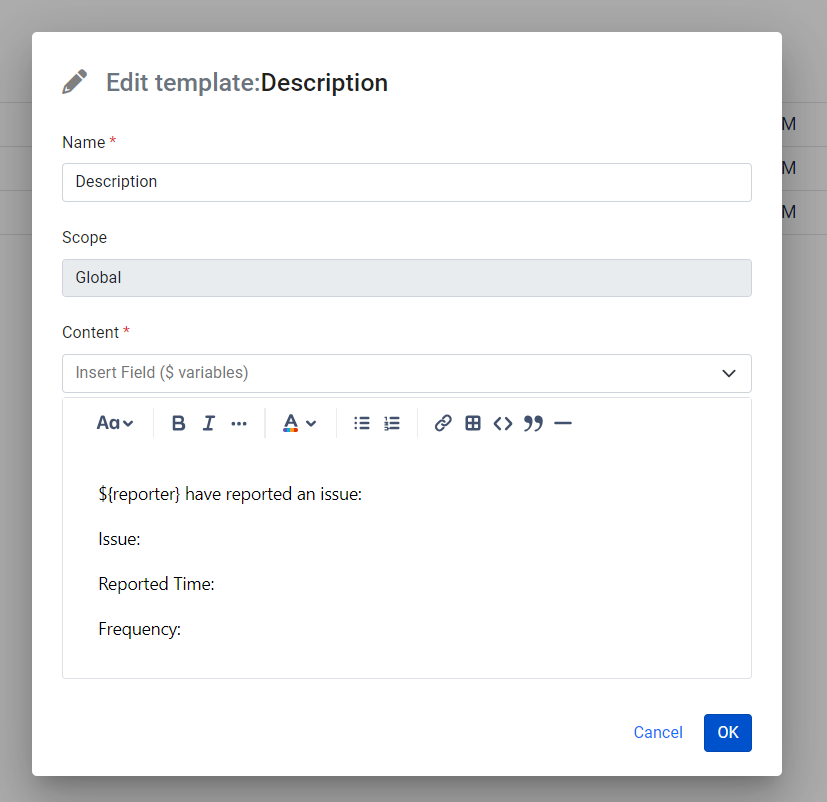Insert code snippet with angle brackets icon
The height and width of the screenshot is (802, 827).
click(503, 423)
